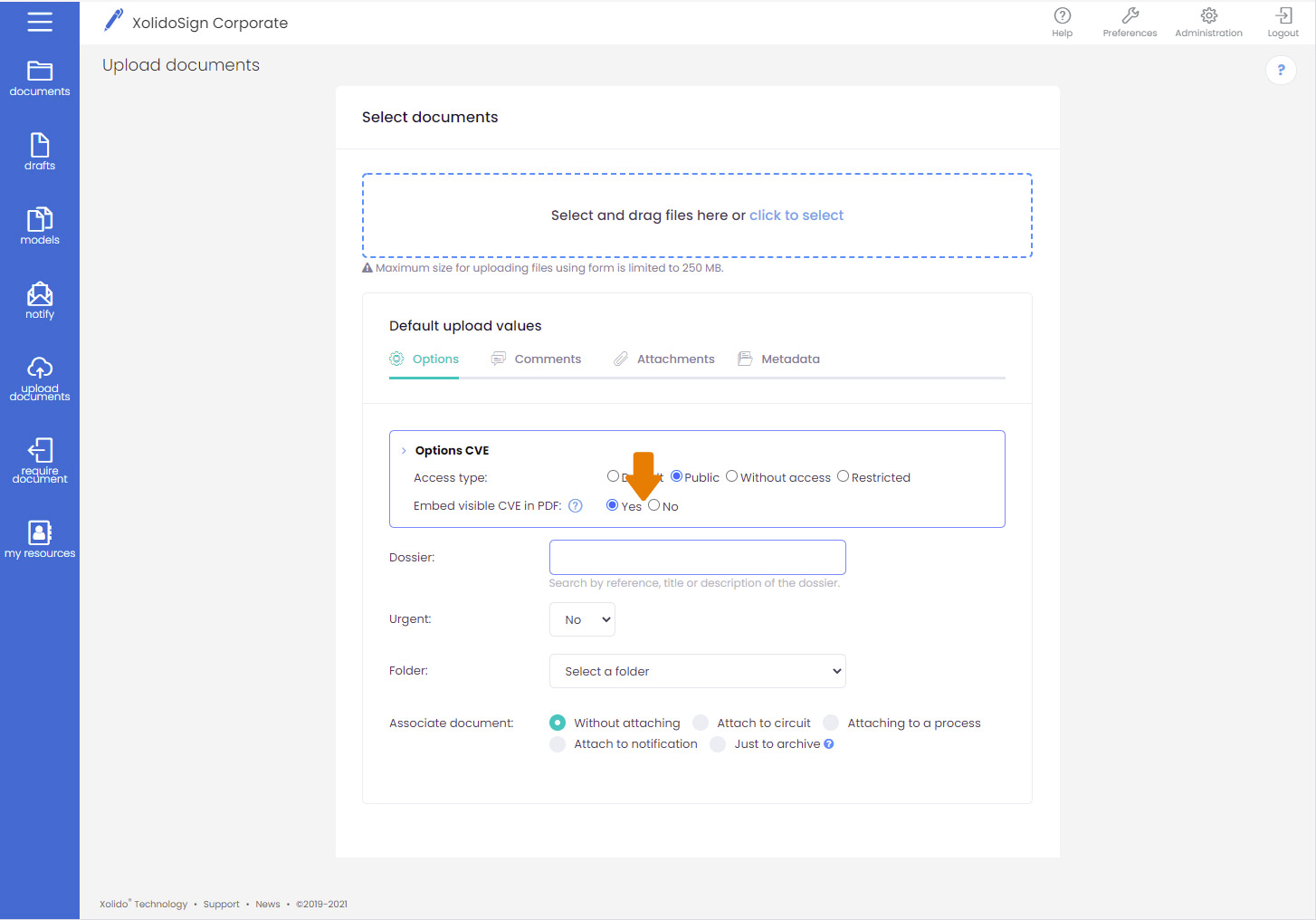
Task: Select Attach to circuit option
Action: coord(701,723)
